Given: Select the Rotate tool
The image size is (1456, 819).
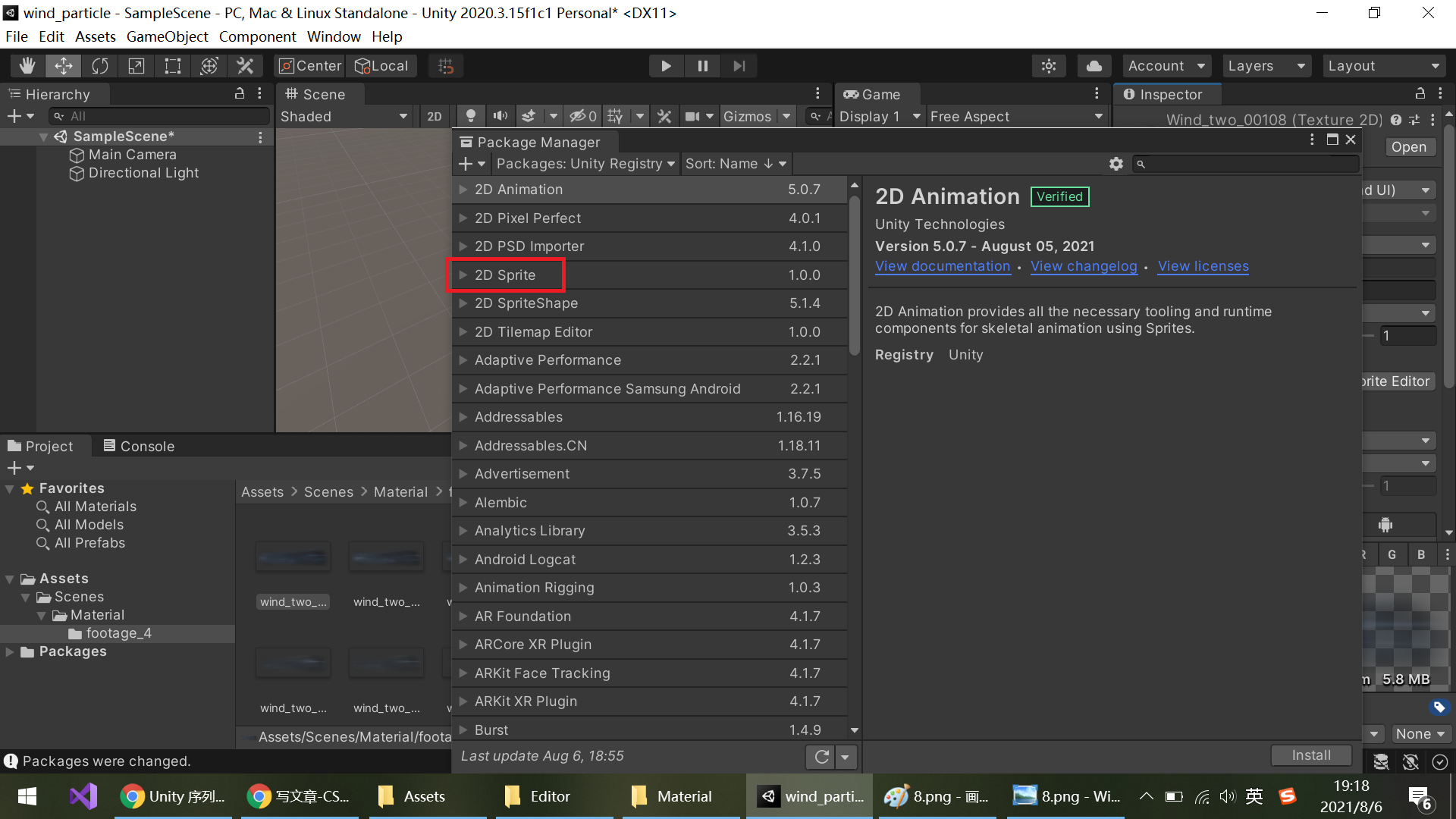Looking at the screenshot, I should 100,66.
